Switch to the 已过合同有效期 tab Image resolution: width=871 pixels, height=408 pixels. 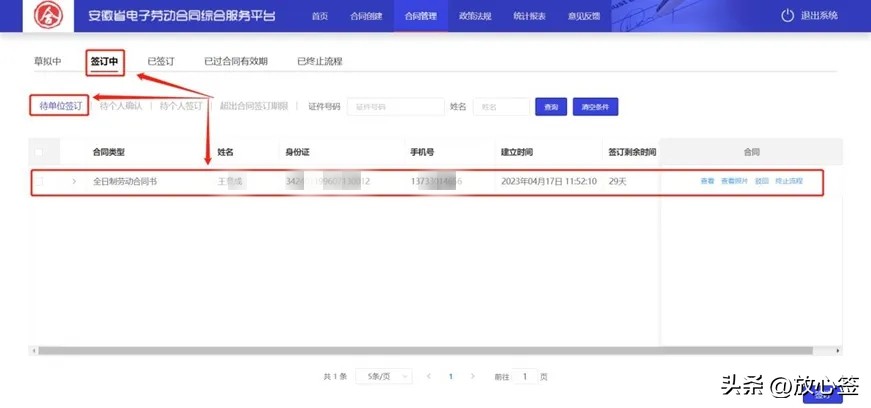236,62
